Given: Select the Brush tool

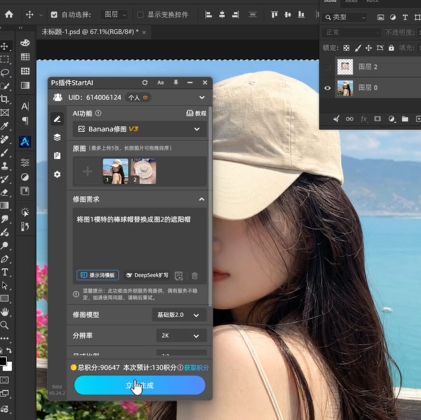Looking at the screenshot, I should tap(5, 153).
